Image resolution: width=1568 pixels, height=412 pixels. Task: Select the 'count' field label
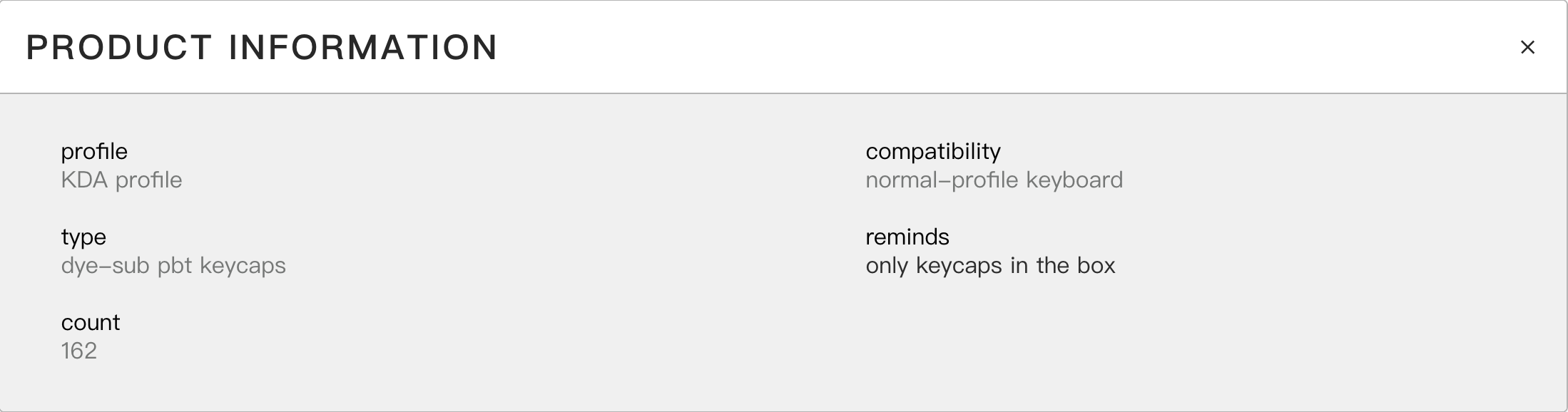click(x=91, y=322)
